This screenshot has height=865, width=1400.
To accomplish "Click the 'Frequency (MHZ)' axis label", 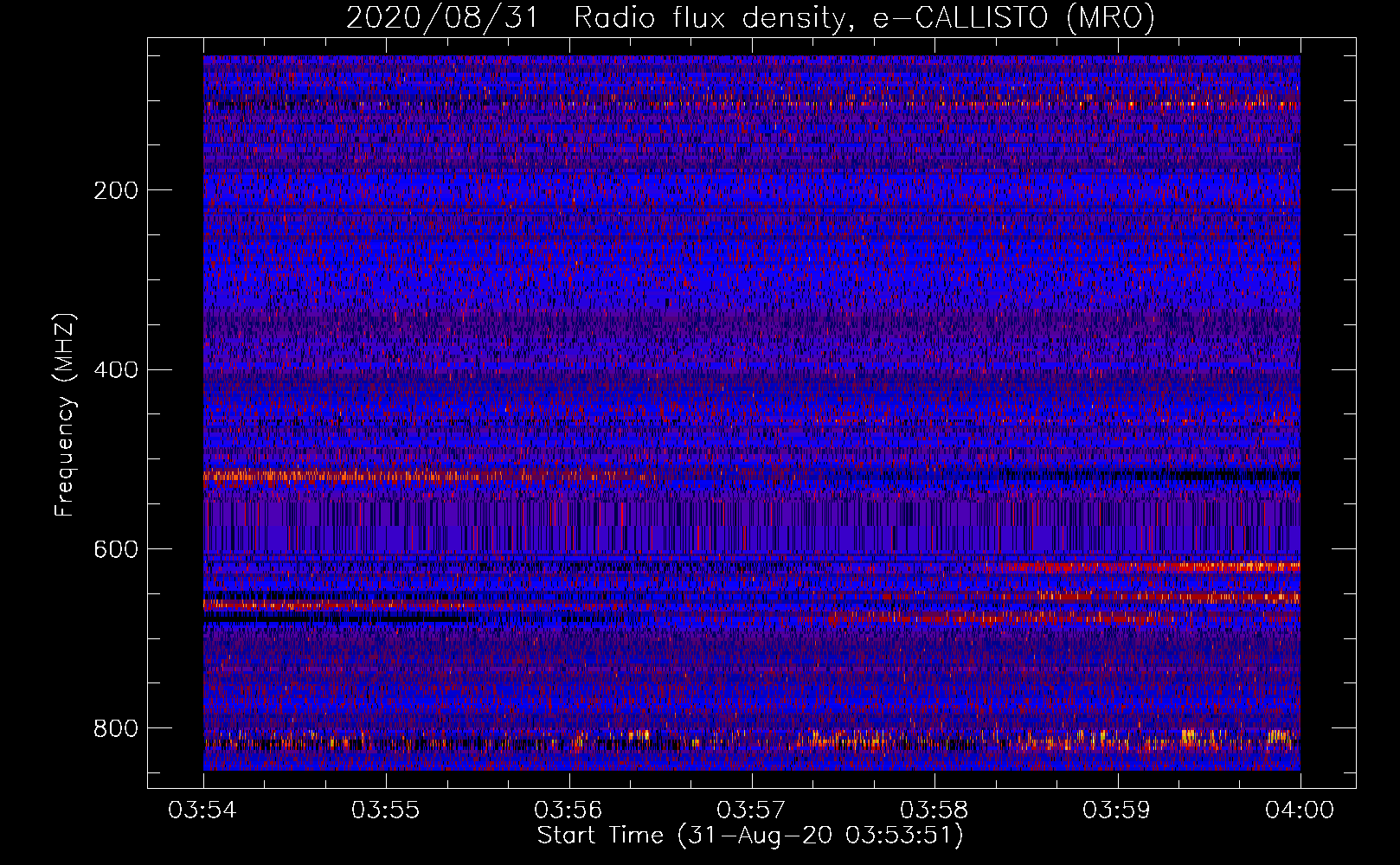I will (x=65, y=414).
